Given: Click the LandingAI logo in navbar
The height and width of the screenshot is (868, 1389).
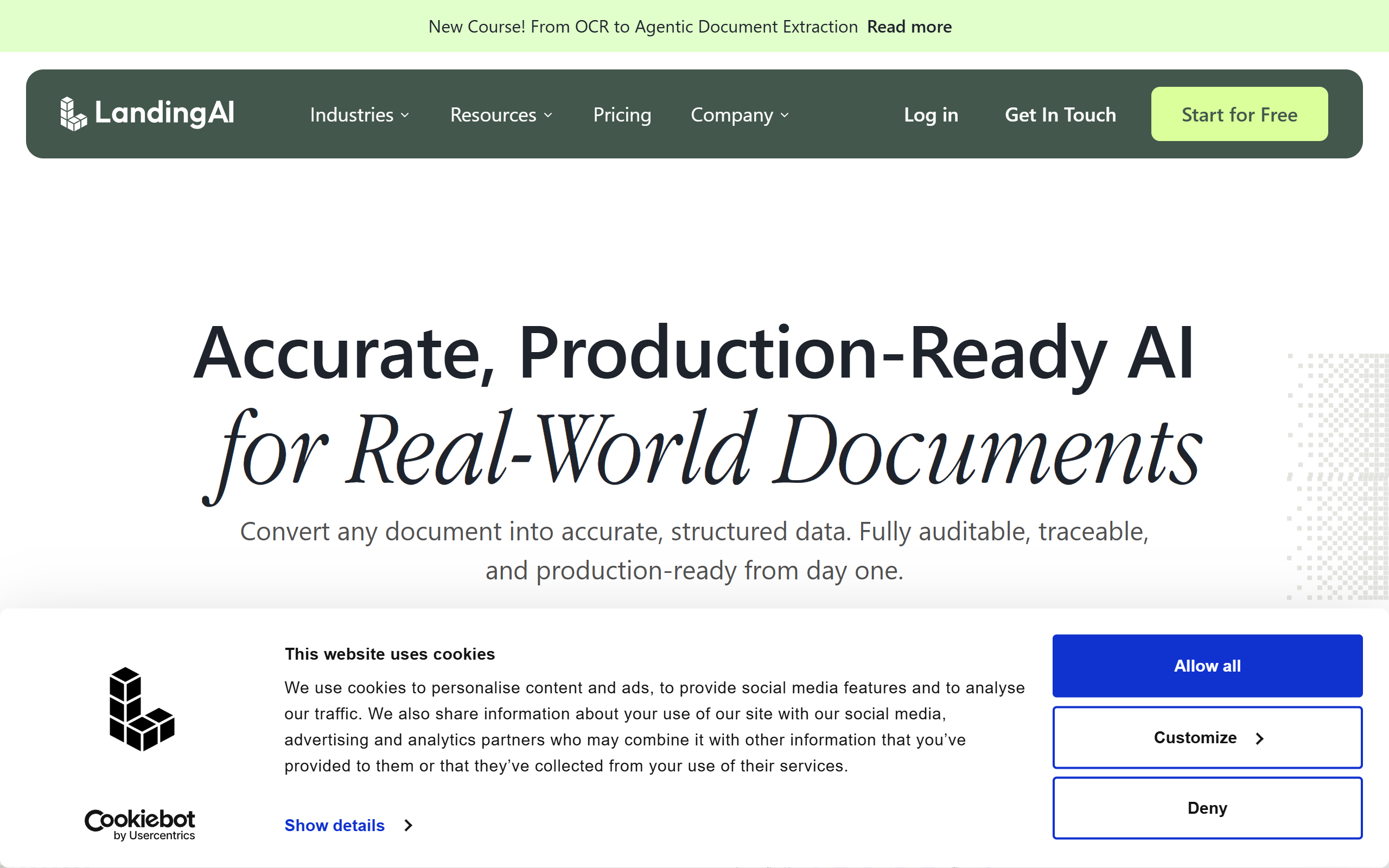Looking at the screenshot, I should [x=147, y=113].
